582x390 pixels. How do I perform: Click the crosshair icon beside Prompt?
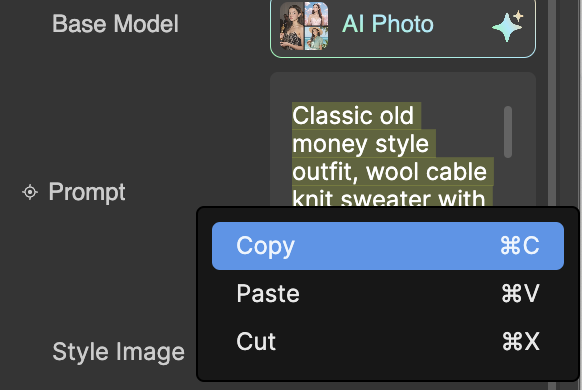(x=30, y=192)
